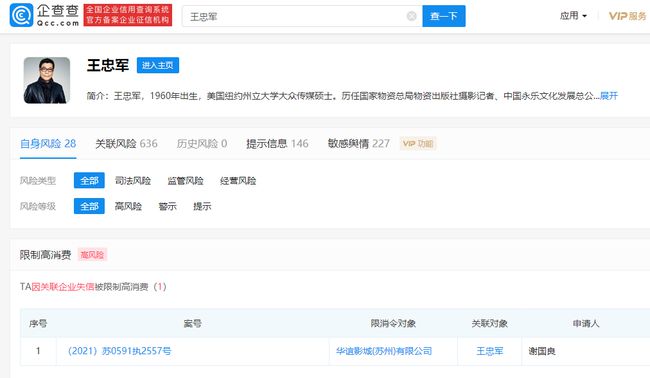The height and width of the screenshot is (378, 650).
Task: Click the search field containing 王忠军
Action: (x=302, y=16)
